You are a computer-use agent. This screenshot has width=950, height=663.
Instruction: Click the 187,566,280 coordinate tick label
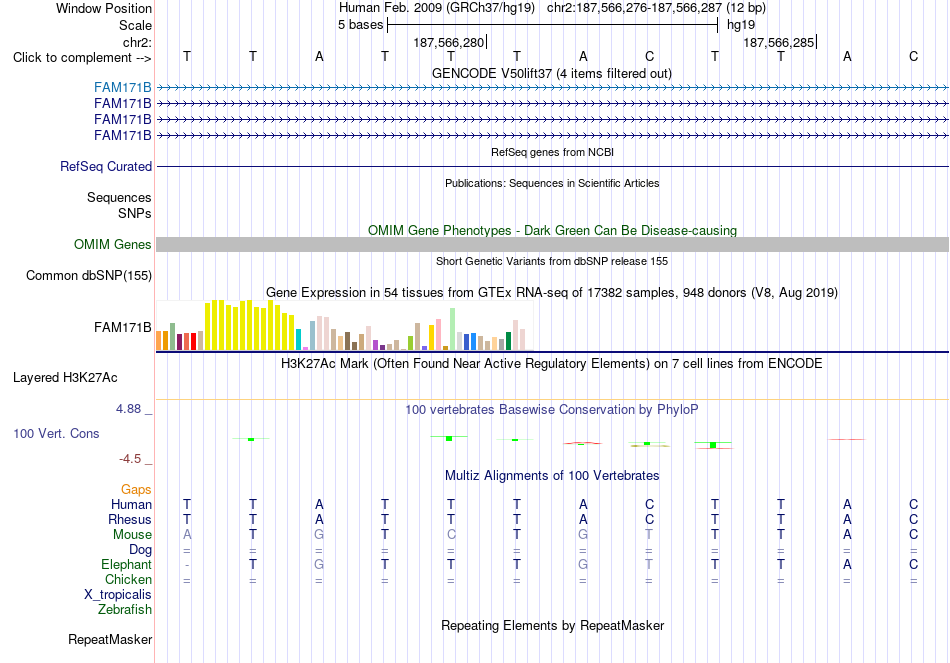pyautogui.click(x=448, y=42)
